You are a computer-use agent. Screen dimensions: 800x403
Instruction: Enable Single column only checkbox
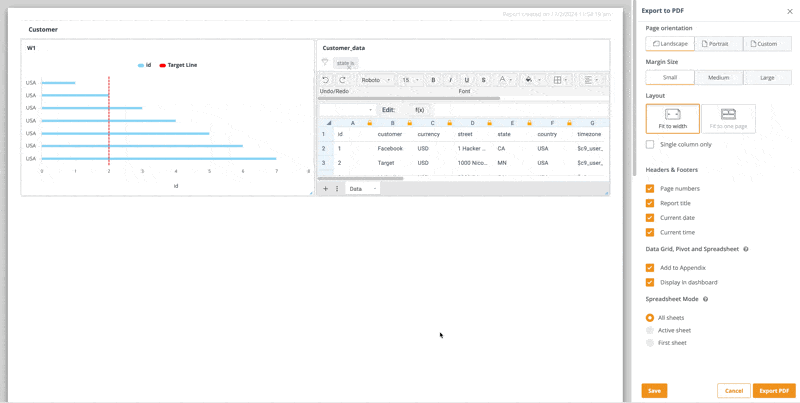coord(650,144)
